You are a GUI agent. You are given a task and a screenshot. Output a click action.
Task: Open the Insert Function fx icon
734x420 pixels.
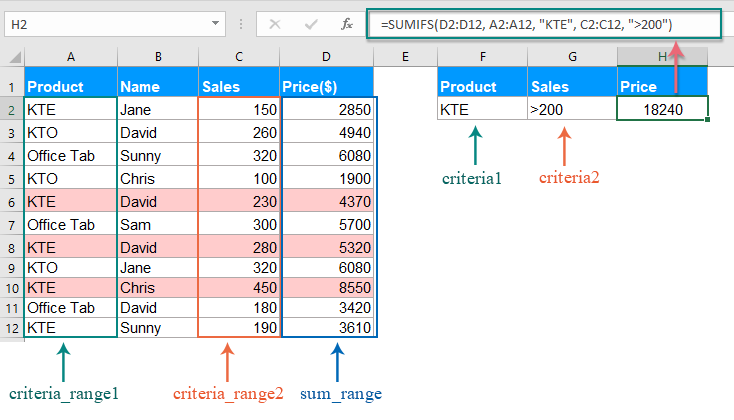click(x=347, y=24)
